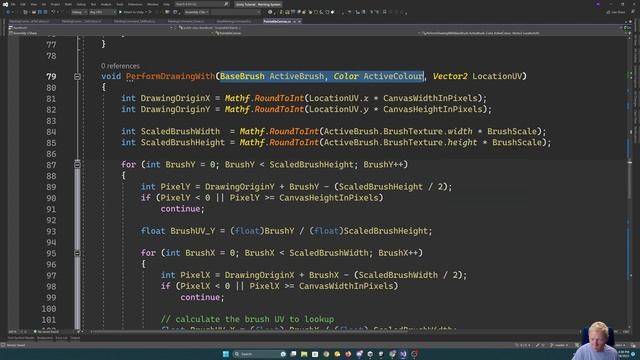
Task: Click ScaledBrushWidth declaration on line 84
Action: coord(180,131)
